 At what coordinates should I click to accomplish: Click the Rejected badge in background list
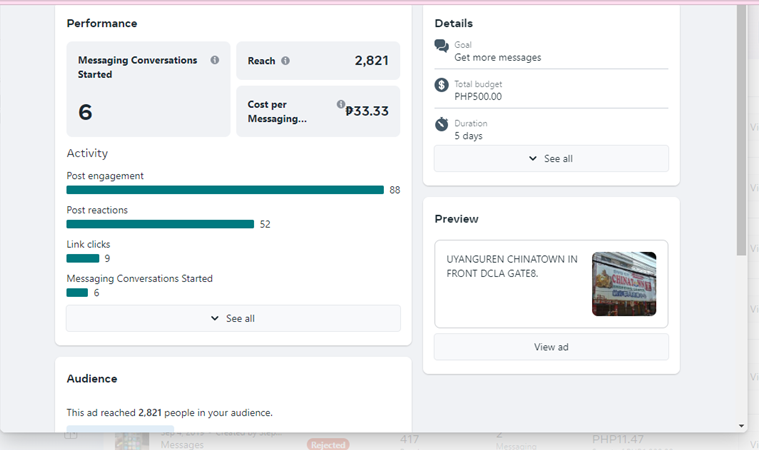pyautogui.click(x=328, y=444)
